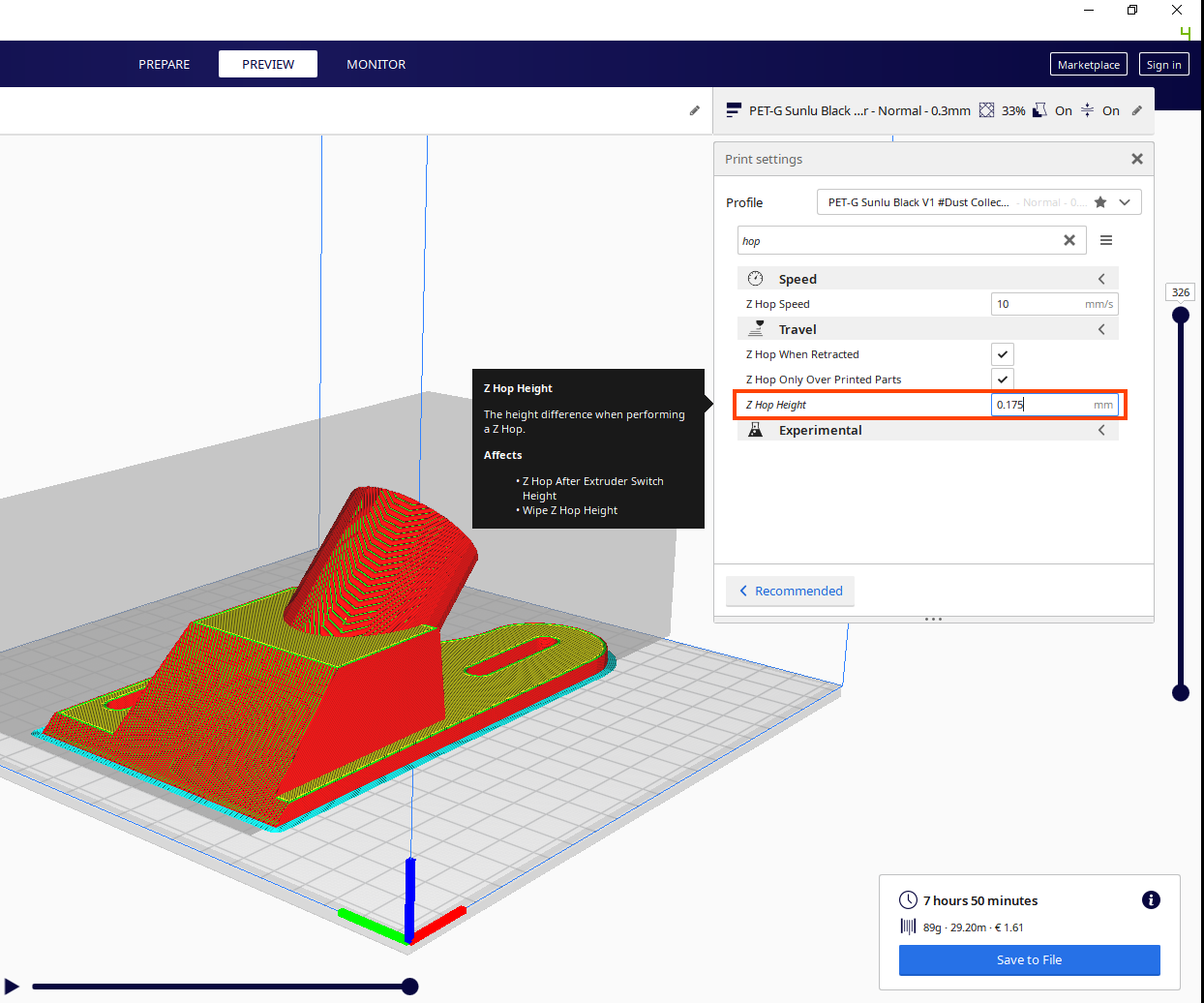Click the infill pattern icon next to 33%
This screenshot has height=1003, width=1204.
point(986,110)
